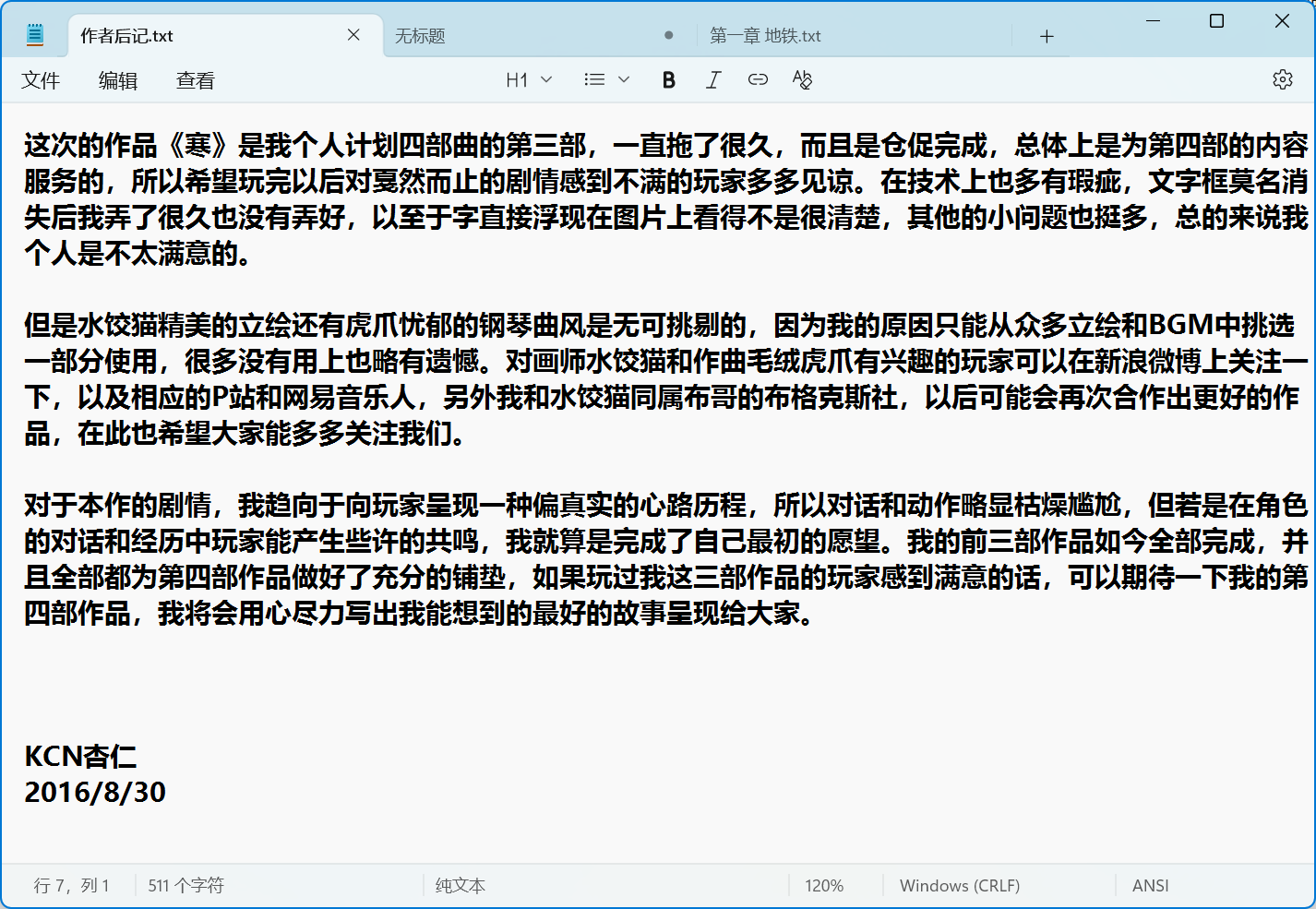Open the 文件 menu

tap(41, 80)
